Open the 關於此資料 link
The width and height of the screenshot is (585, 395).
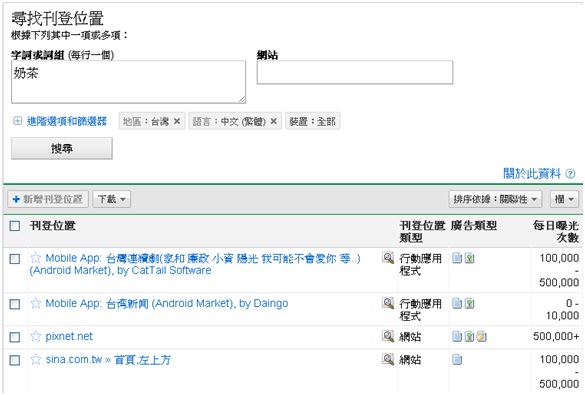pyautogui.click(x=532, y=173)
